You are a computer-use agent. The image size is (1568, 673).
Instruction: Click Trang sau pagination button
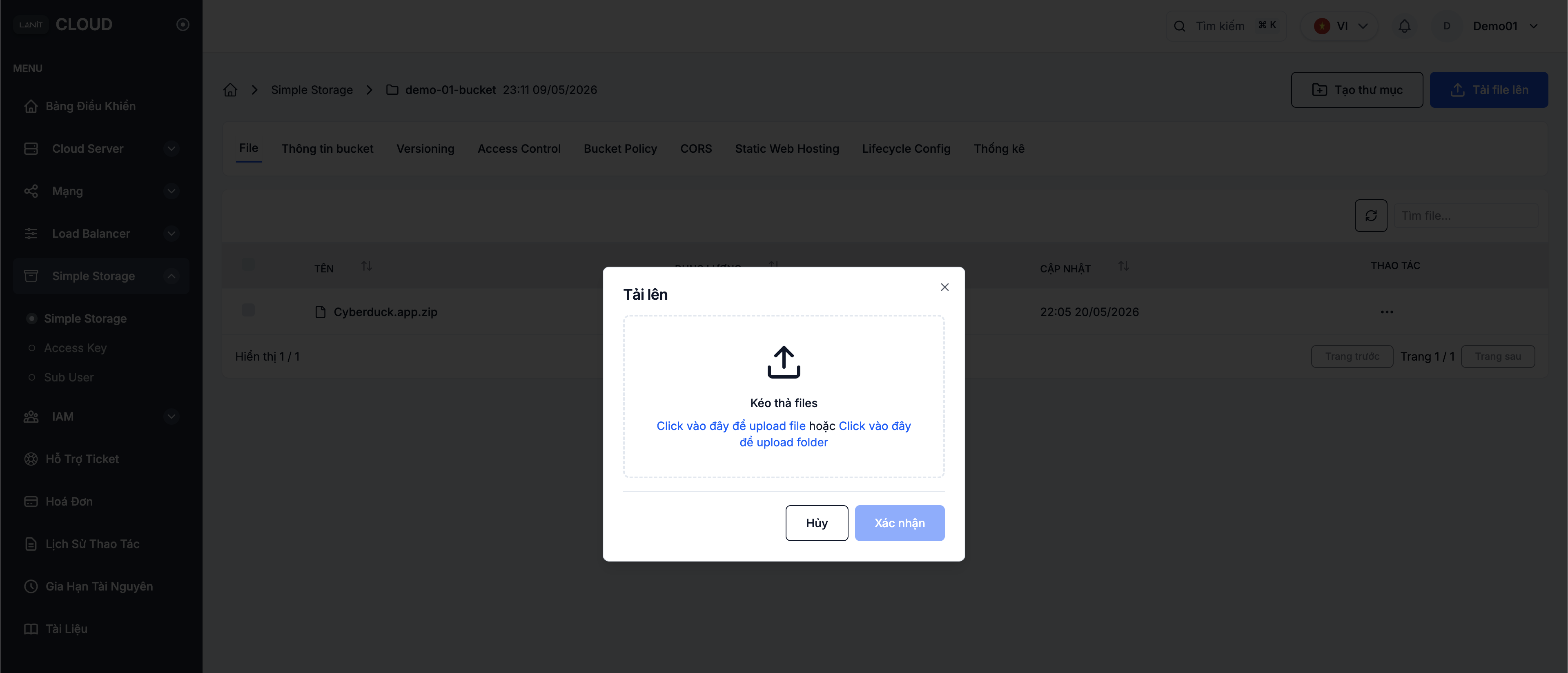[x=1497, y=357]
